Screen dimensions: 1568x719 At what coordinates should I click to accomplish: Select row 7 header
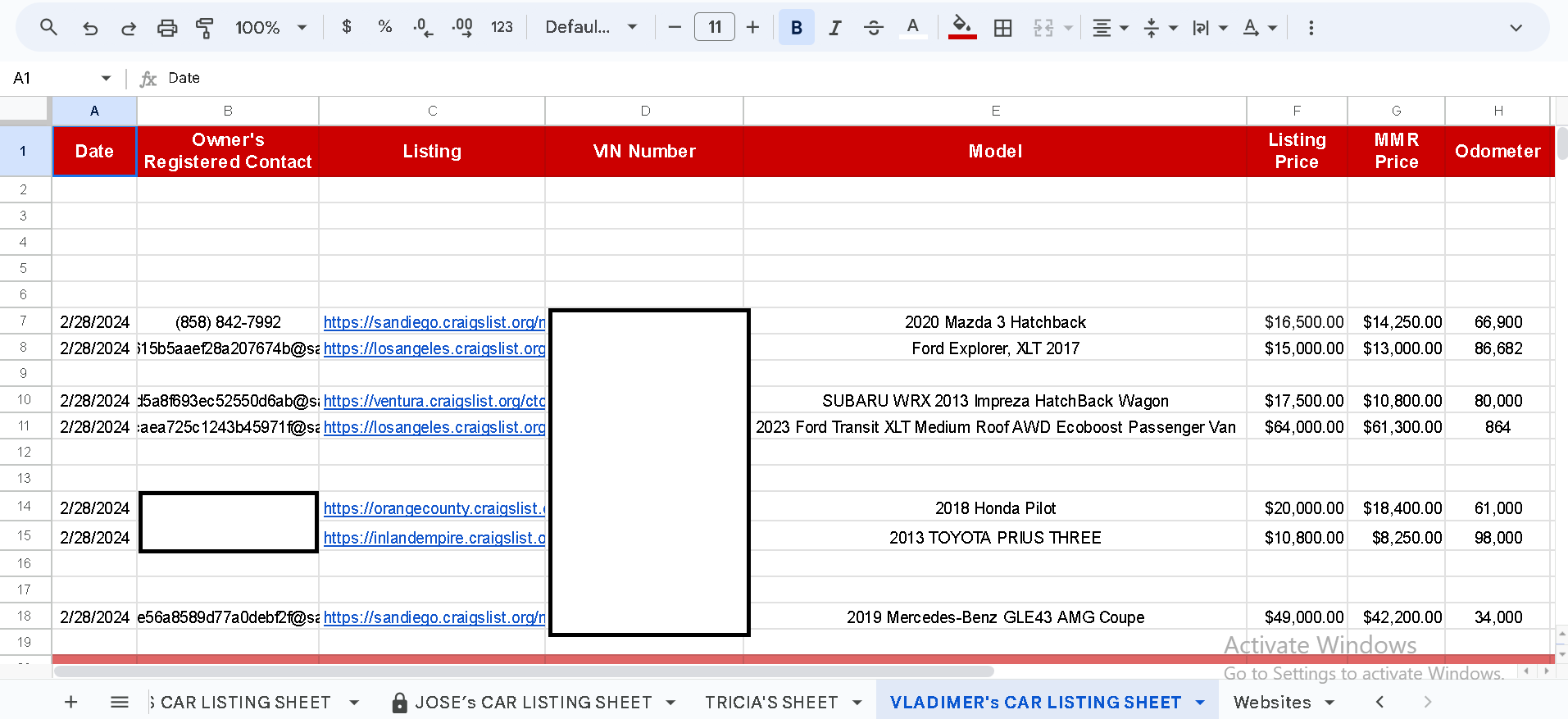pos(24,321)
